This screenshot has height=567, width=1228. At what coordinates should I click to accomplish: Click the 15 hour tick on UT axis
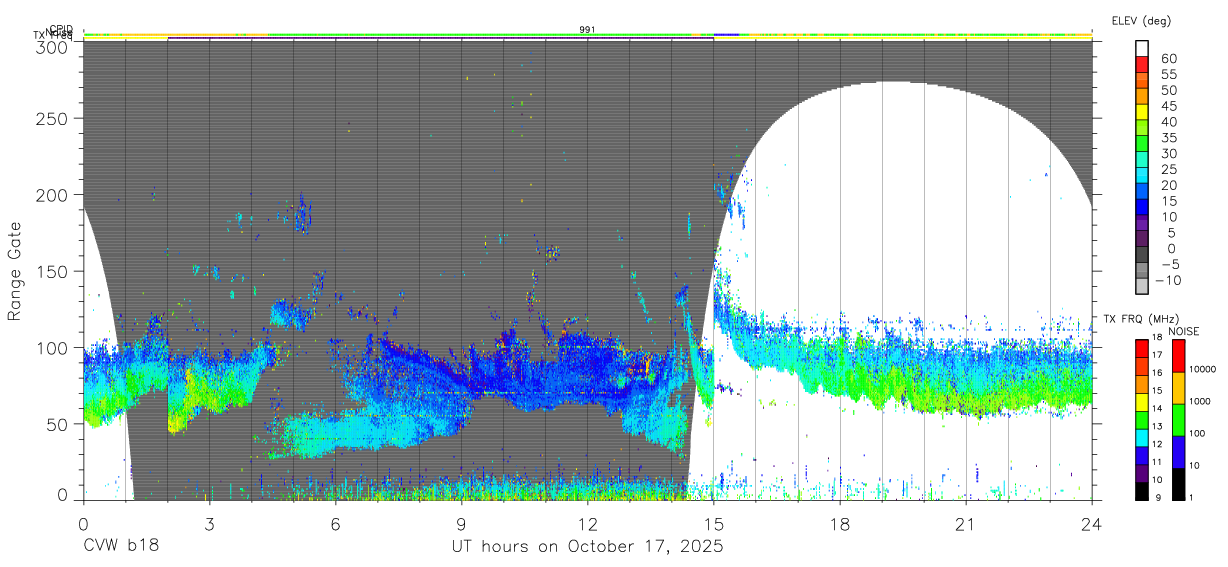(x=713, y=524)
